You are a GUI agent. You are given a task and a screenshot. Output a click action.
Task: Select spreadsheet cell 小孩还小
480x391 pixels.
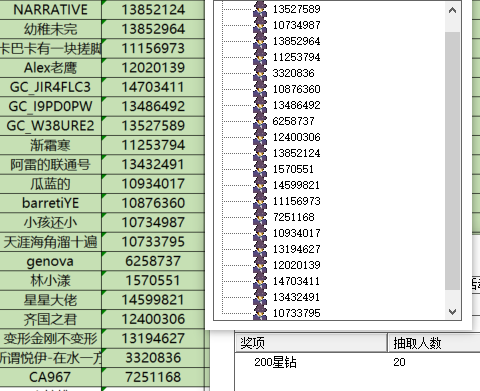pos(51,222)
